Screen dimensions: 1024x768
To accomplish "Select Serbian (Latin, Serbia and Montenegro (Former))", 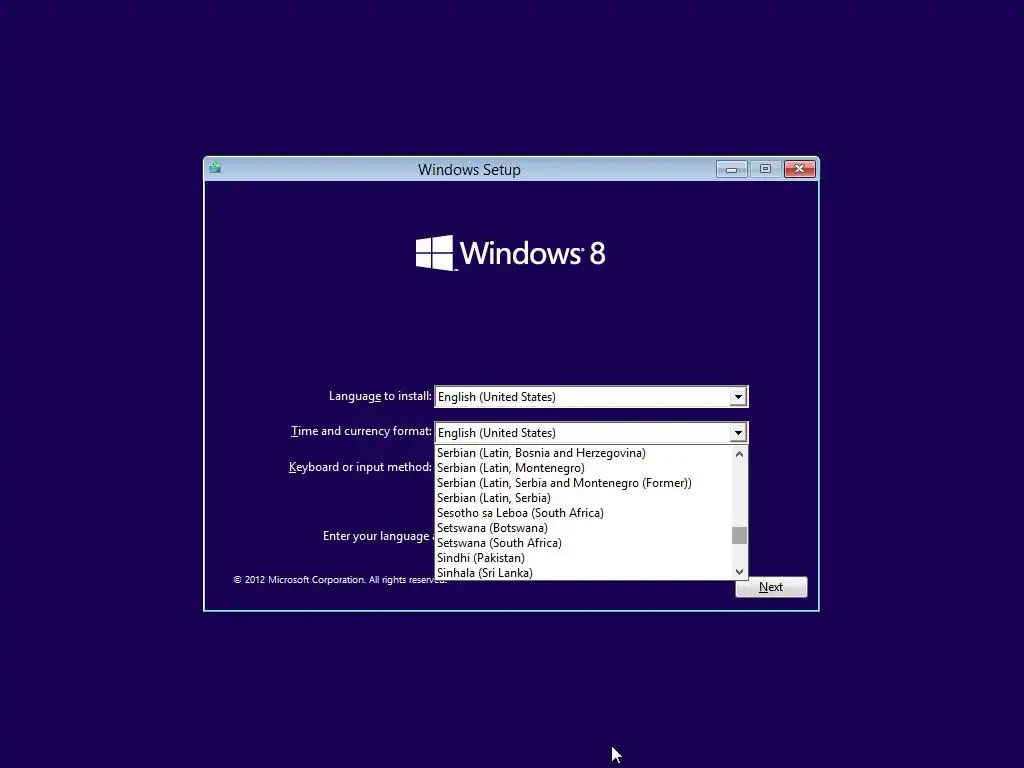I will tap(584, 483).
